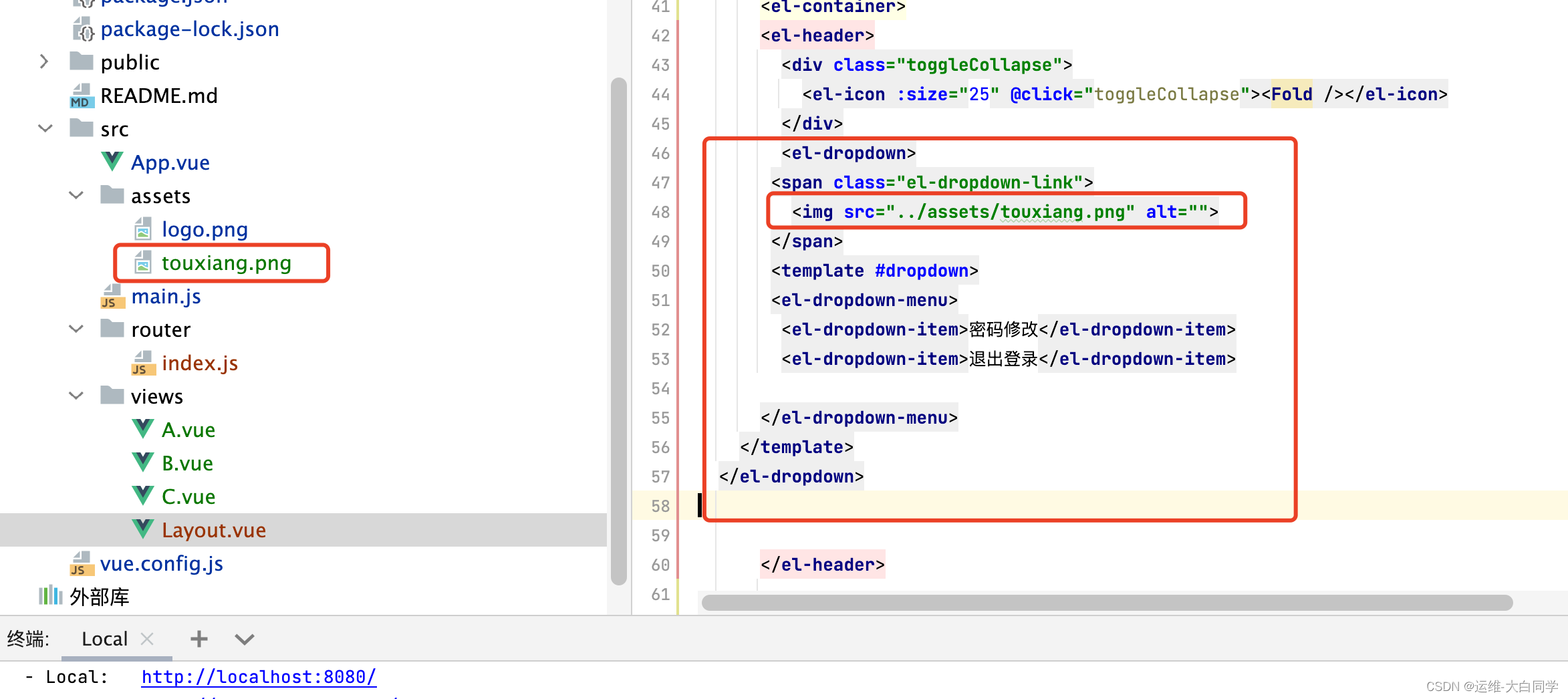The height and width of the screenshot is (699, 1568).
Task: Select Layout.vue in the views folder
Action: coord(214,530)
